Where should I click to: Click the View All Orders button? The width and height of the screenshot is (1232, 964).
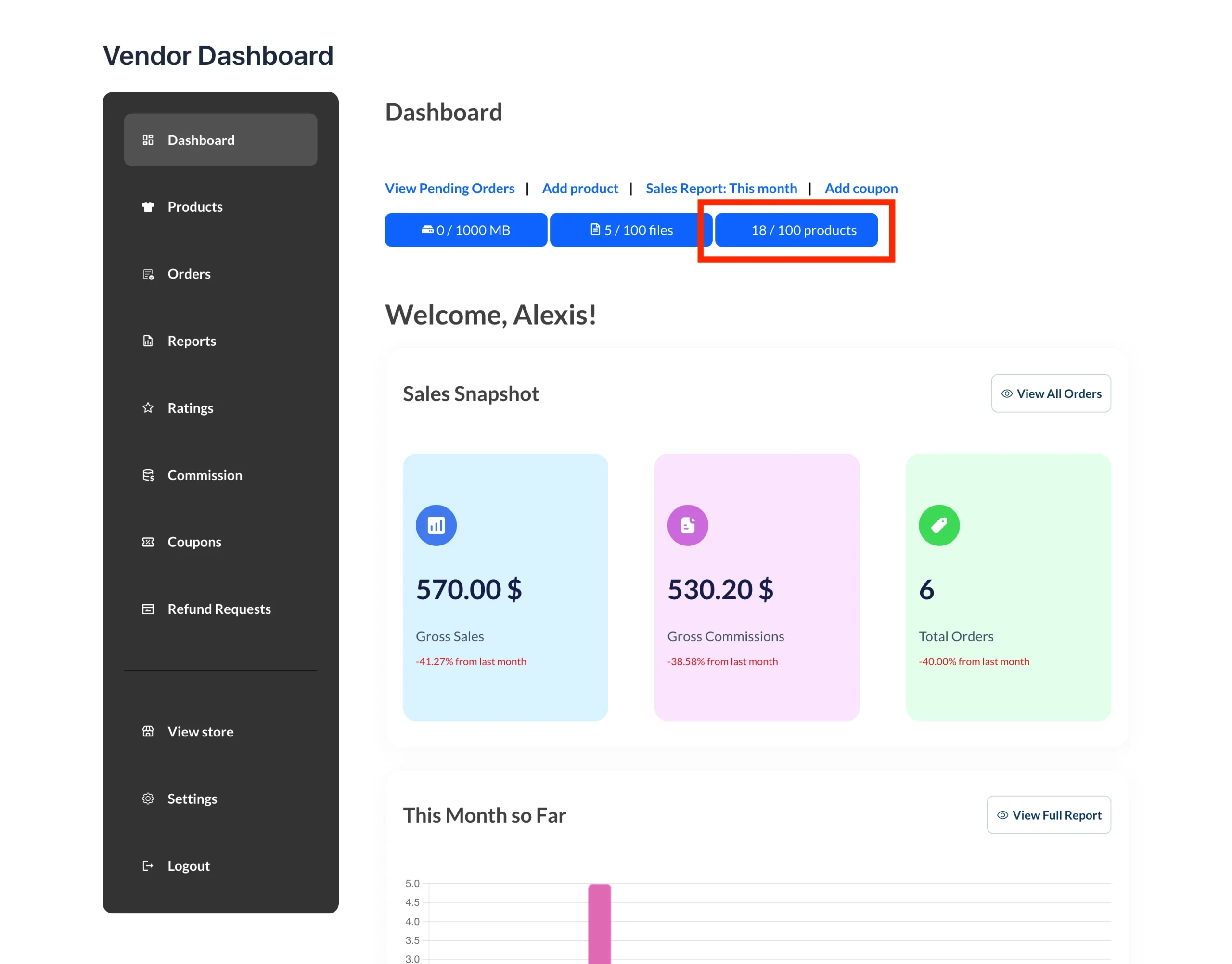1051,393
